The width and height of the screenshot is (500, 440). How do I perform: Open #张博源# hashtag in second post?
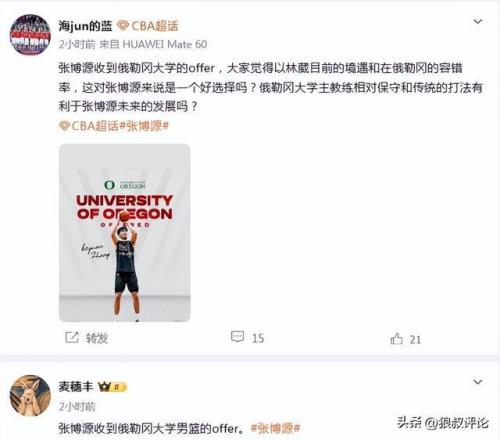click(276, 428)
